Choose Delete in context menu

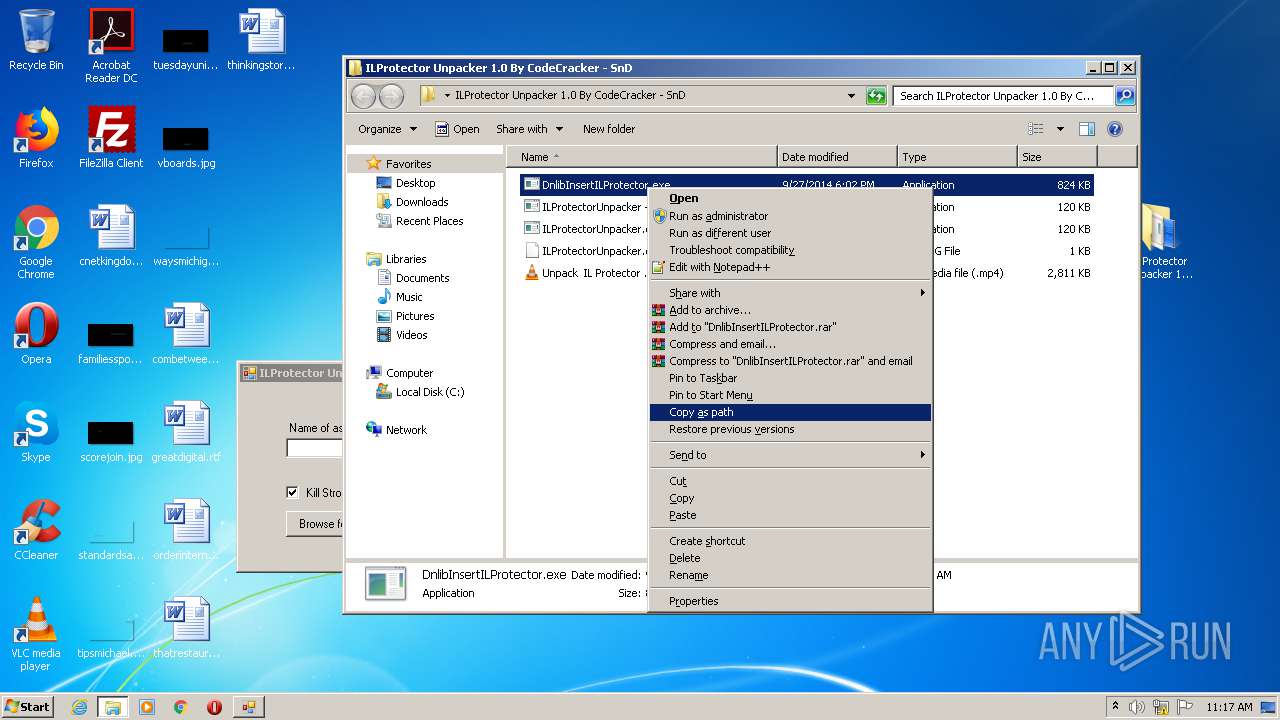790,558
